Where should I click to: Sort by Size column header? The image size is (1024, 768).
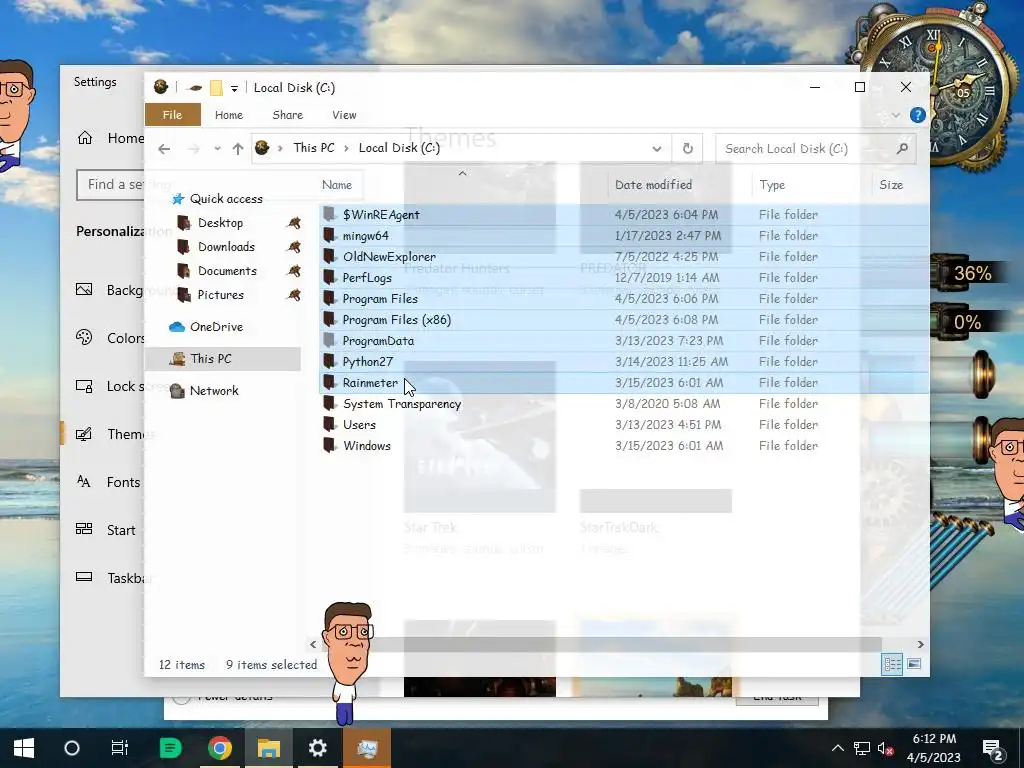[891, 185]
